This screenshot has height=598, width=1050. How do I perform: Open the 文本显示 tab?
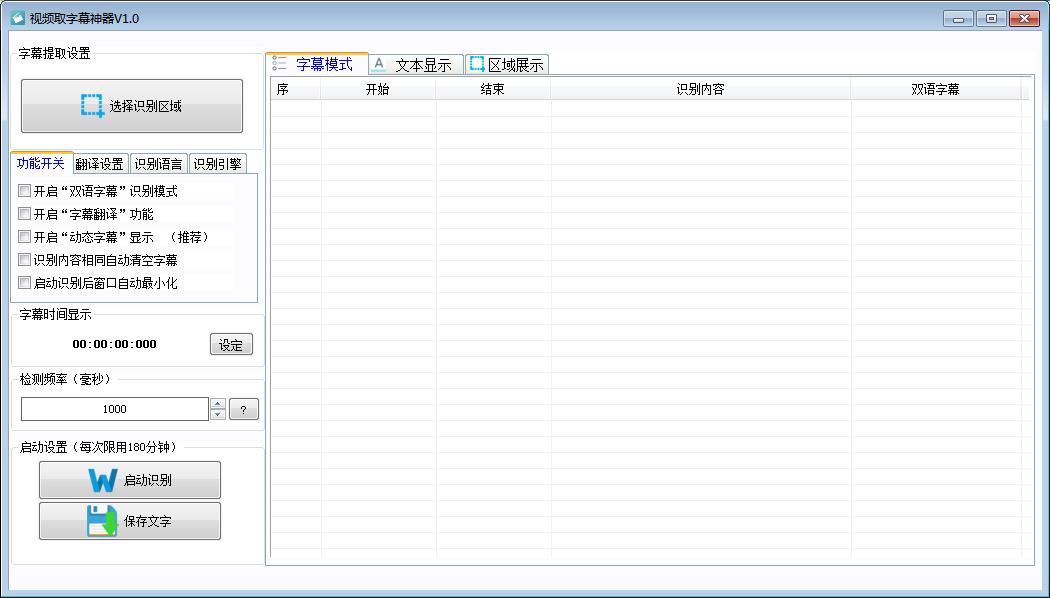point(416,65)
